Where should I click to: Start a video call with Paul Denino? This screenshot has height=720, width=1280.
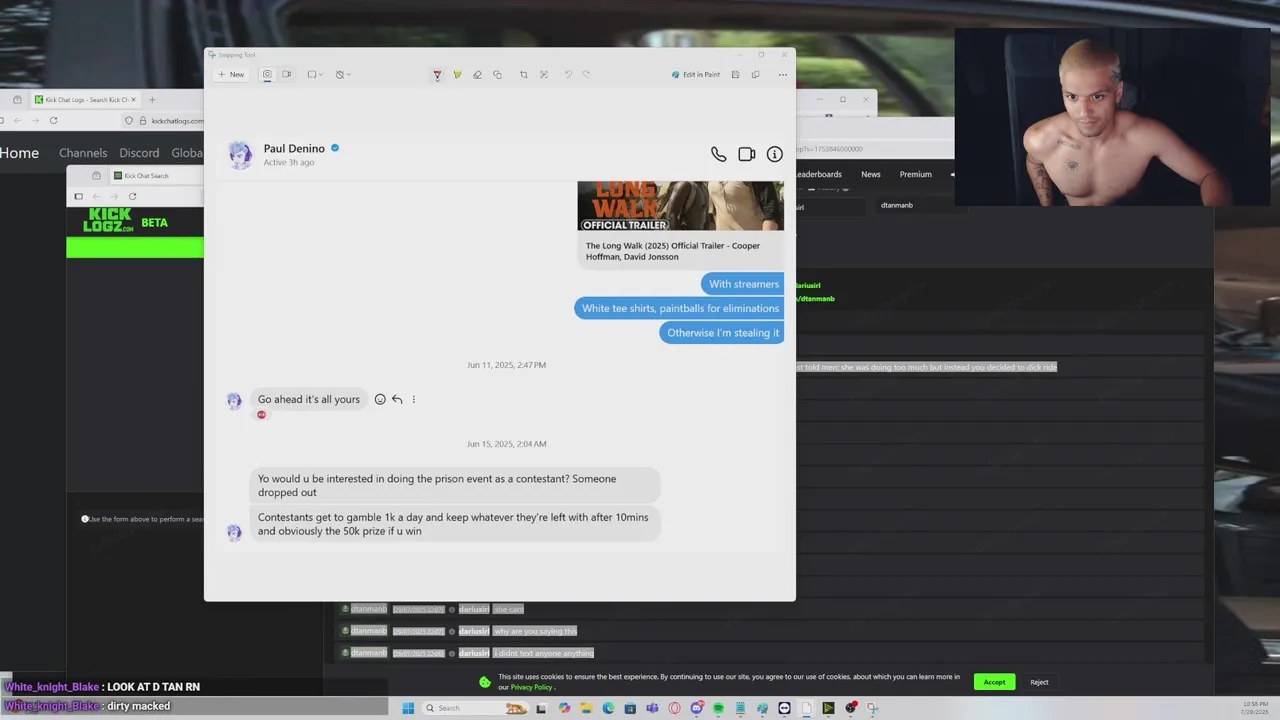(x=746, y=154)
